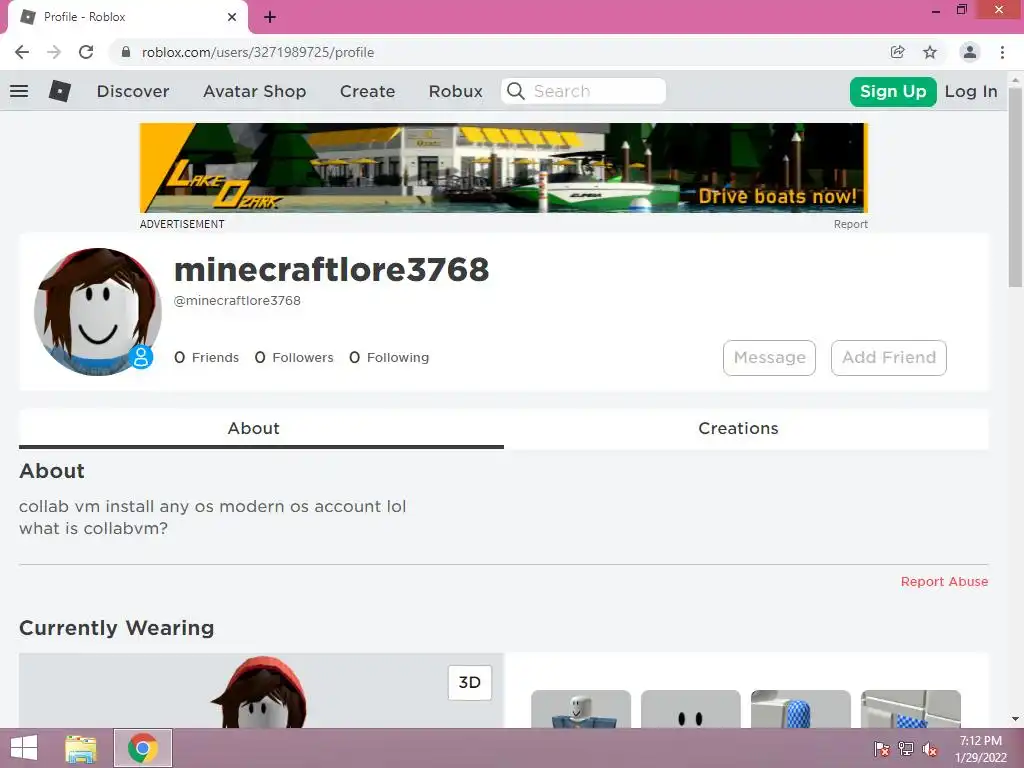Launch File Explorer from the taskbar
1024x768 pixels.
pyautogui.click(x=81, y=748)
